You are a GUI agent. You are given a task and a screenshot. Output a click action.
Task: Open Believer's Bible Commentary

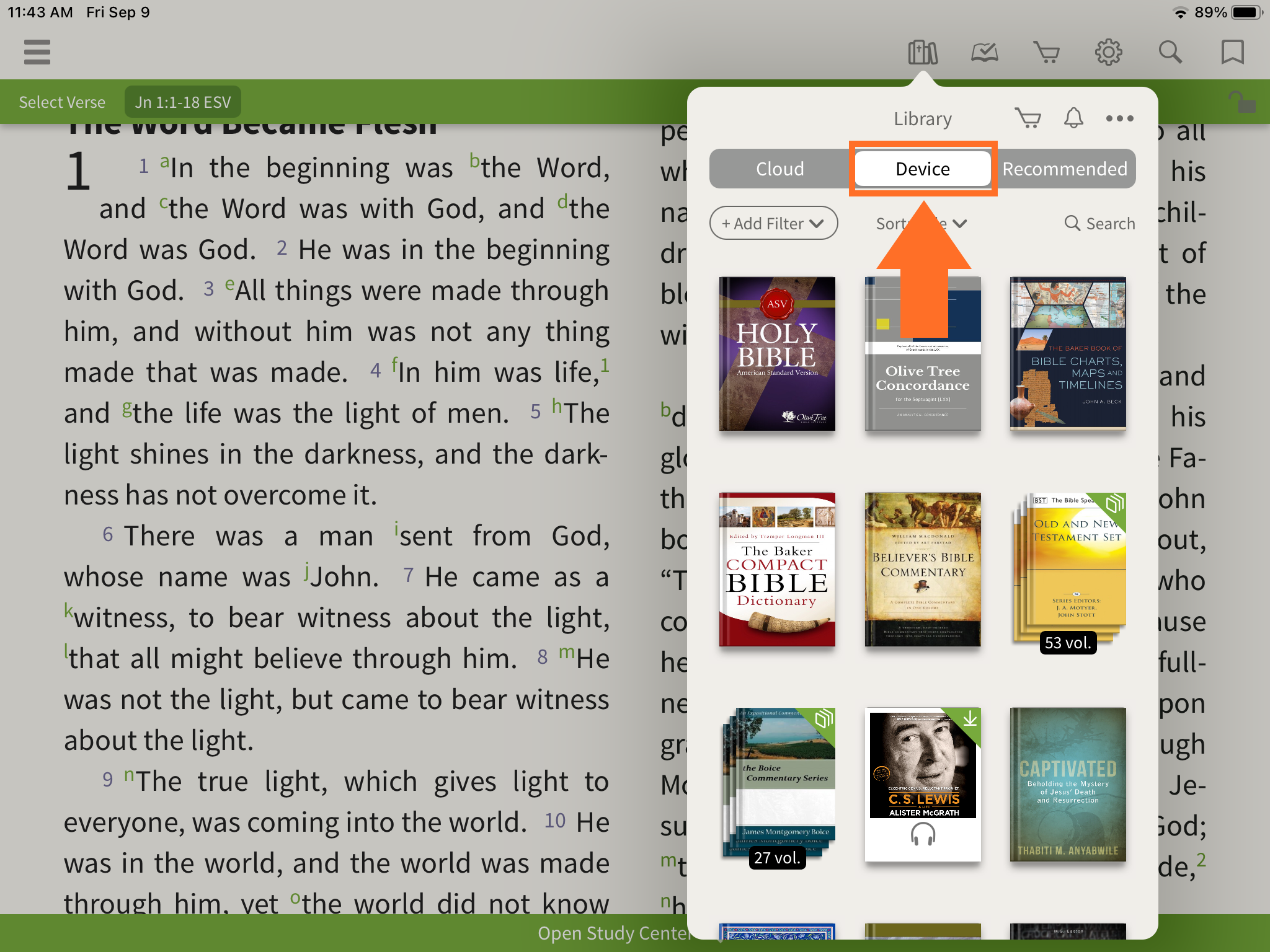click(923, 570)
